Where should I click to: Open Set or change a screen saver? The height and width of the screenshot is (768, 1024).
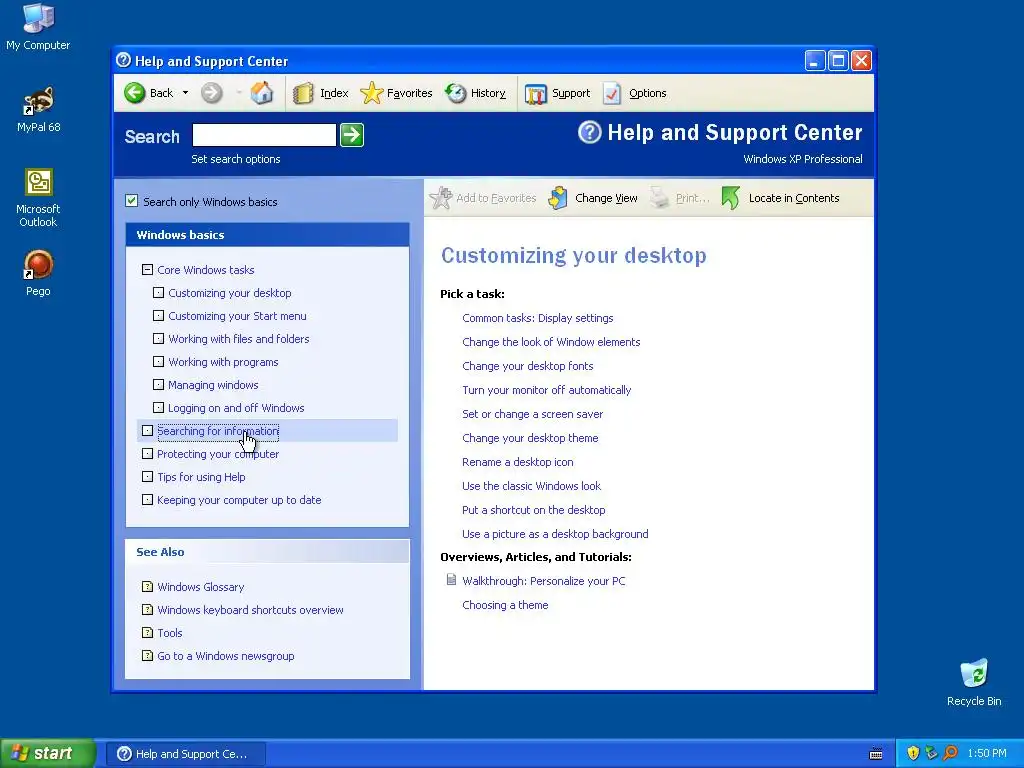click(x=532, y=414)
